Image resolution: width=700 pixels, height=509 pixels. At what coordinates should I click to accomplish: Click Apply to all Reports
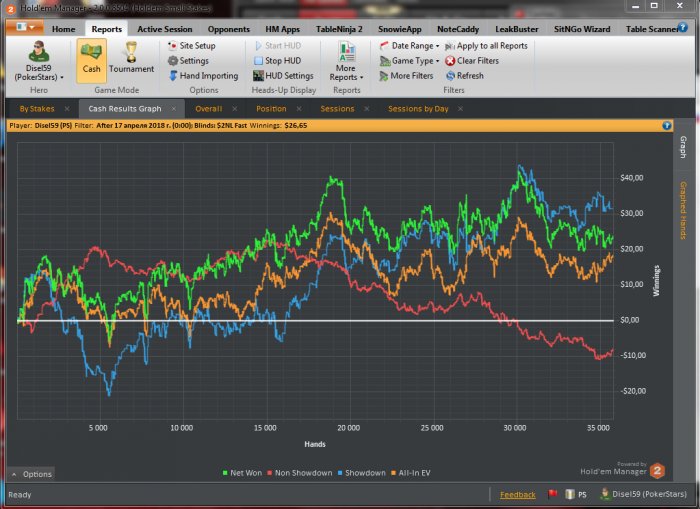pos(491,46)
